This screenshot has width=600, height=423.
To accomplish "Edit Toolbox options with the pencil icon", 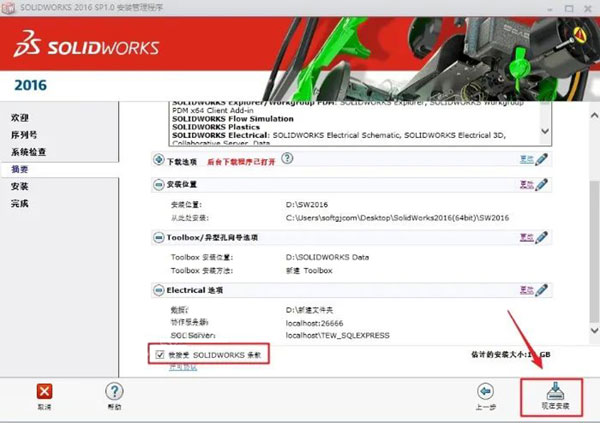I will pyautogui.click(x=541, y=237).
